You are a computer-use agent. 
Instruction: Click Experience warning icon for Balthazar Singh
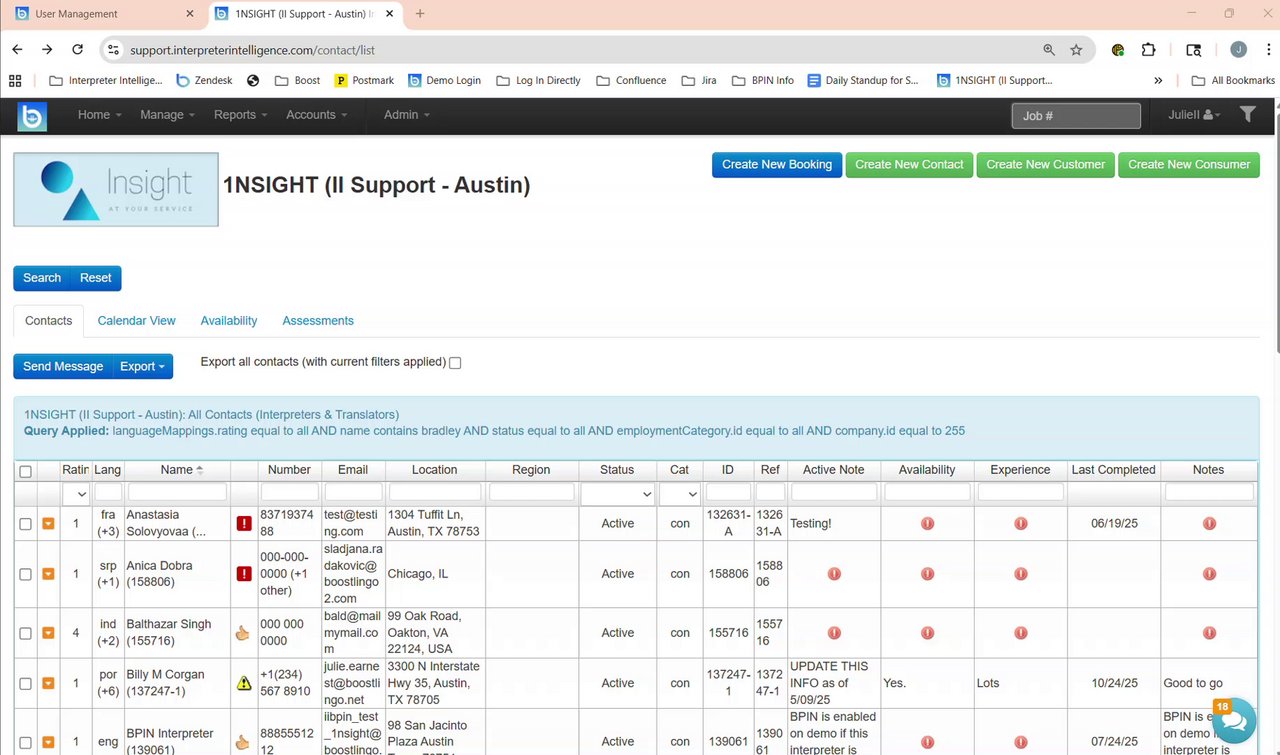click(1020, 633)
